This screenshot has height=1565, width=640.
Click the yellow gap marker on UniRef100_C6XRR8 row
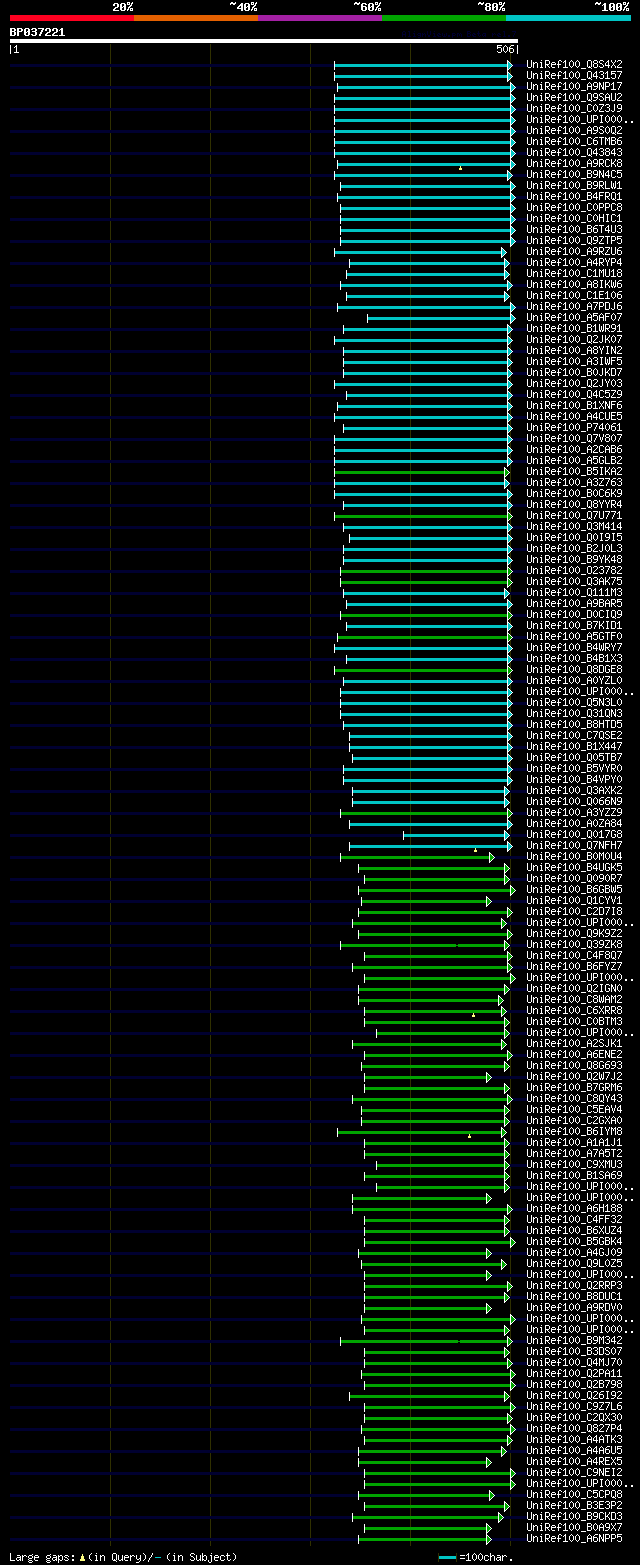pos(474,1014)
